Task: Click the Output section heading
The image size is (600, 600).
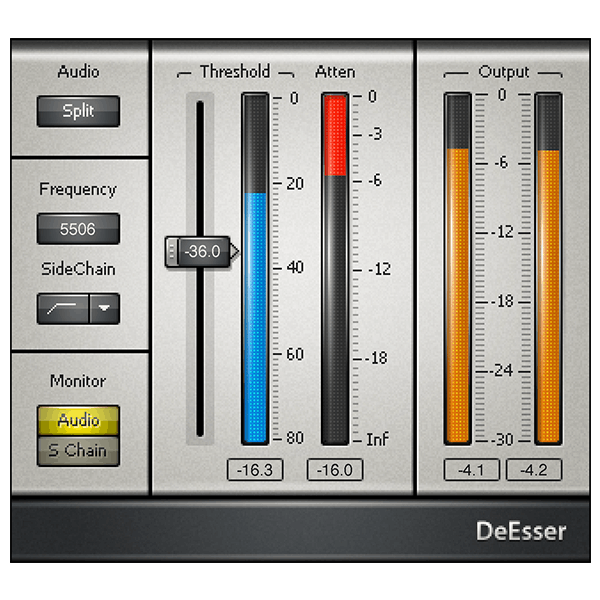Action: tap(503, 72)
